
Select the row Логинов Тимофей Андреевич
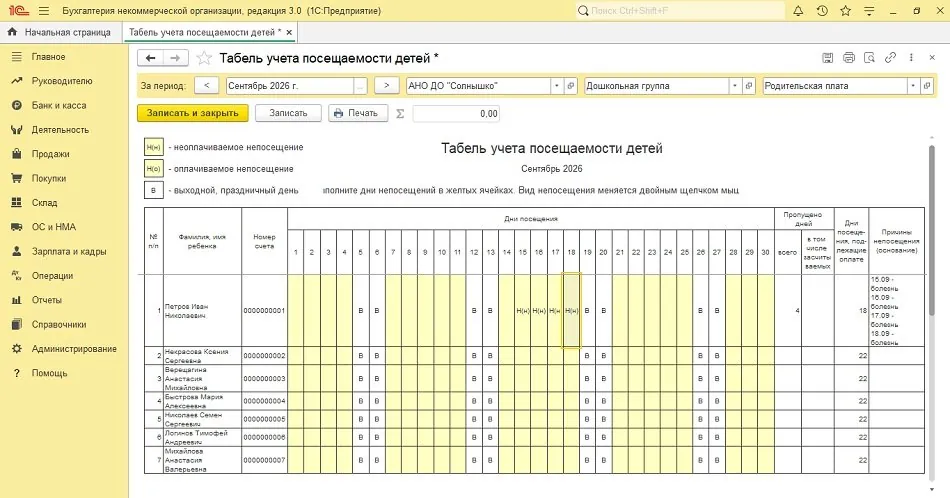pos(534,437)
